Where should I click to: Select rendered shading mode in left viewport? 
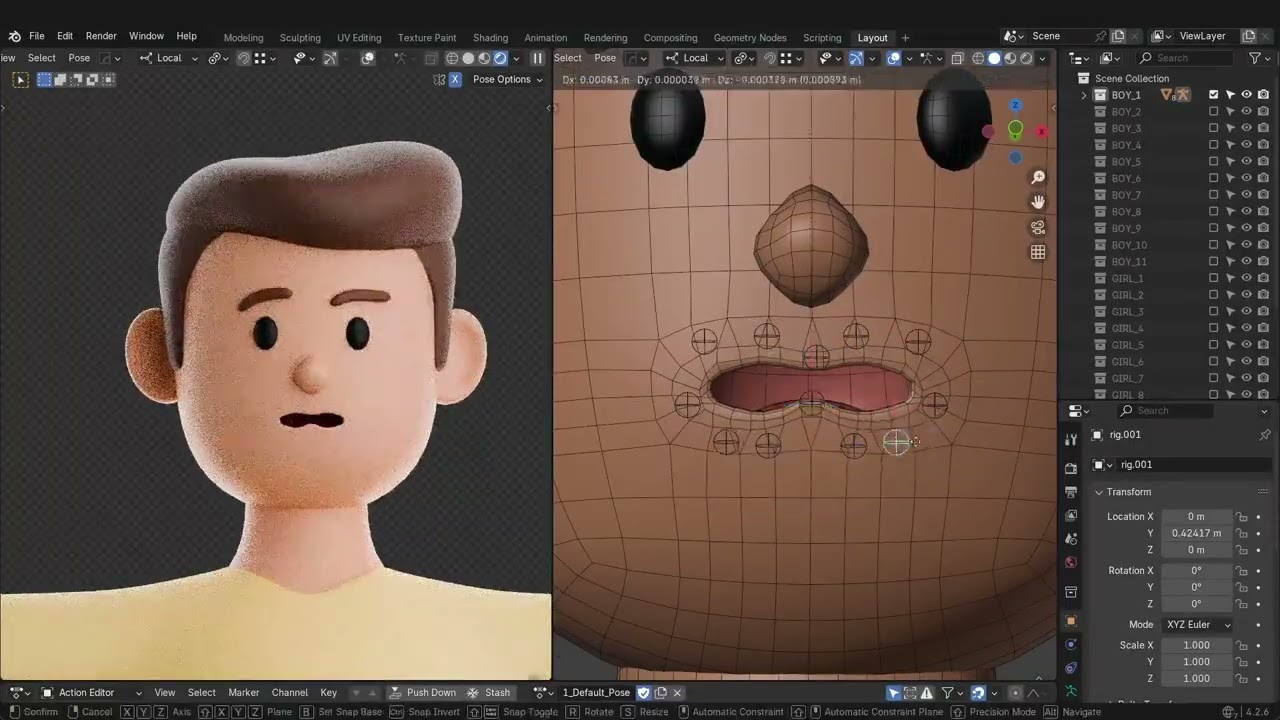point(500,58)
